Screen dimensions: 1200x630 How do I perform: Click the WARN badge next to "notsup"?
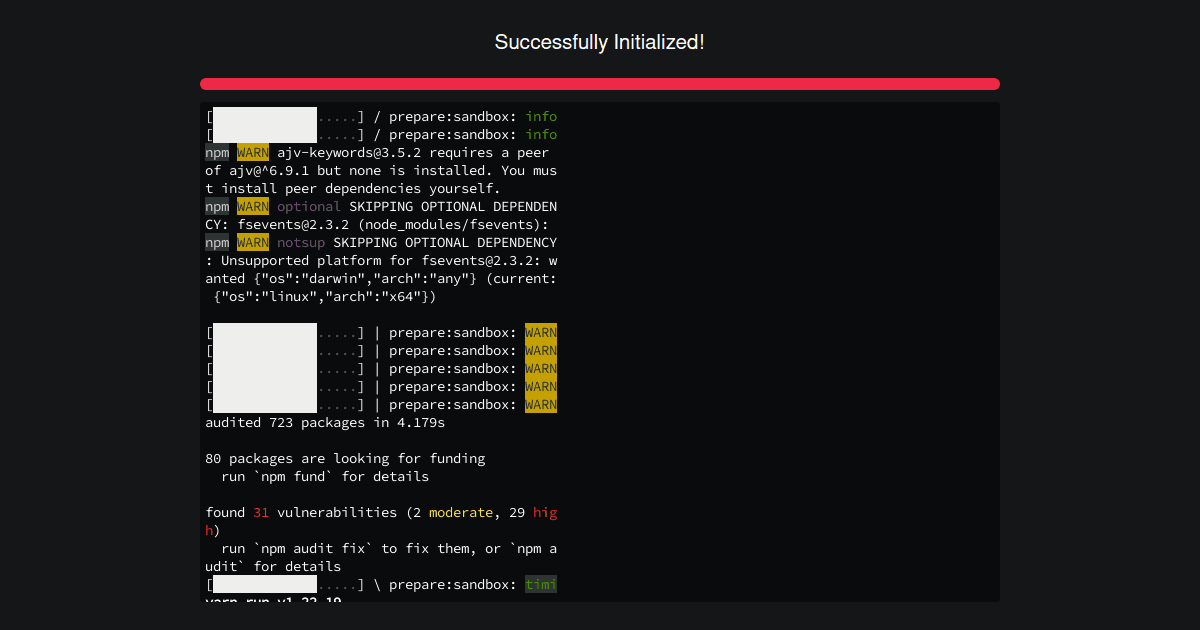tap(252, 242)
